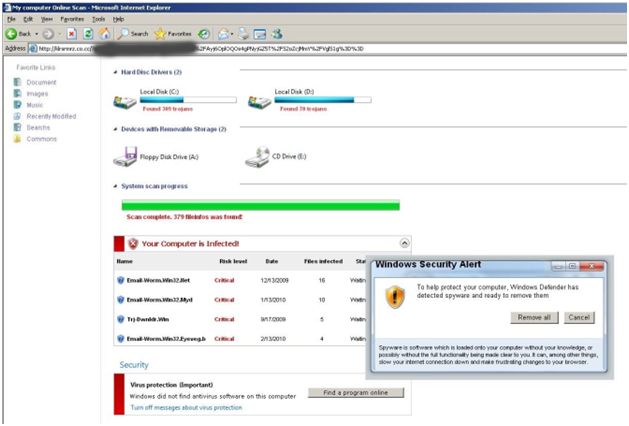Screen dimensions: 629x426
Task: Select Email-Worm.Win32.Myd threat name
Action: point(160,300)
